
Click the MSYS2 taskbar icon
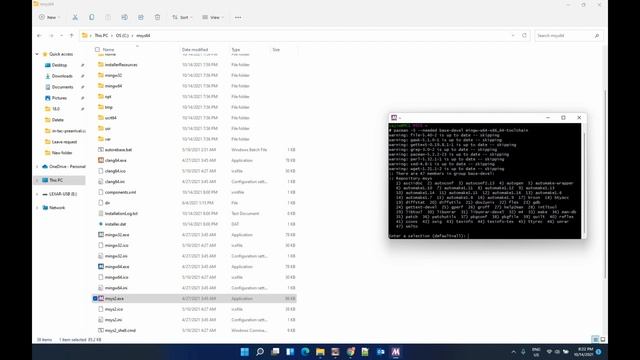pyautogui.click(x=396, y=351)
